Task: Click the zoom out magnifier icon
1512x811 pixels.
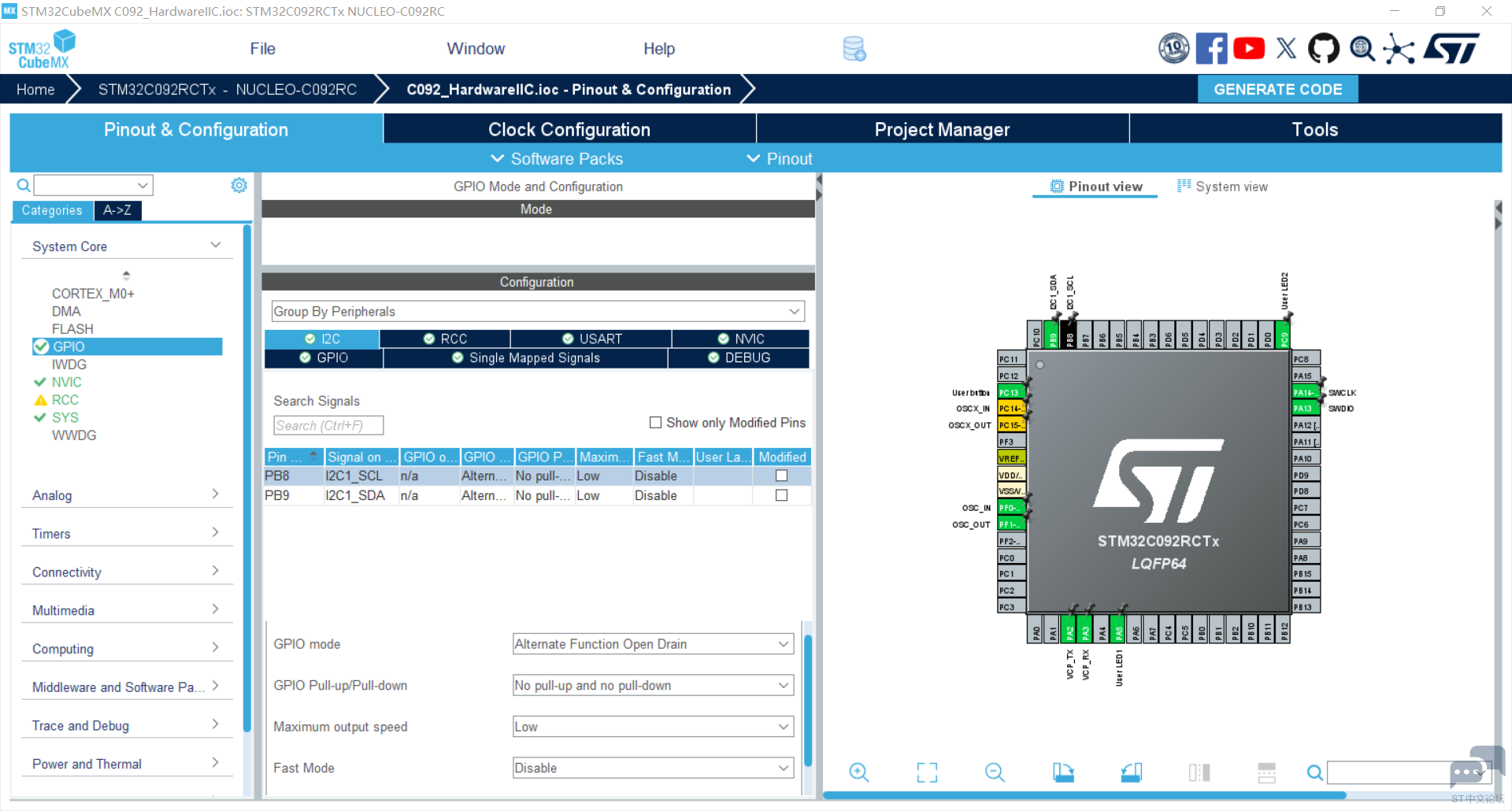Action: point(995,772)
